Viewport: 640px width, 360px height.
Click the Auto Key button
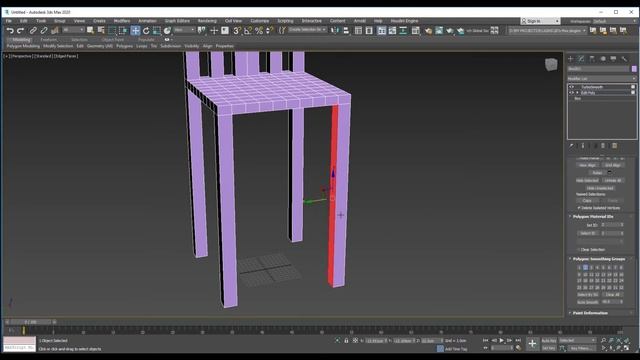549,340
